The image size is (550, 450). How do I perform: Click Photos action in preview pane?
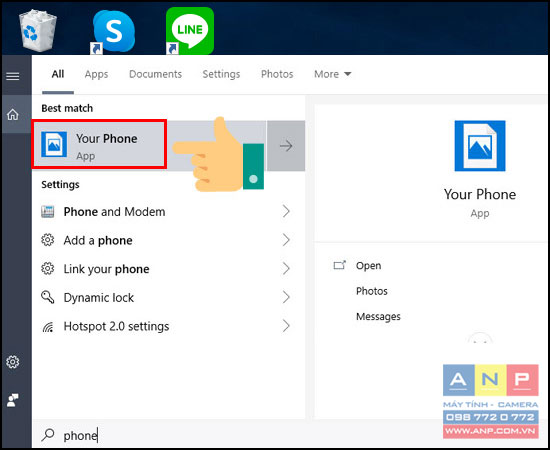pyautogui.click(x=371, y=291)
